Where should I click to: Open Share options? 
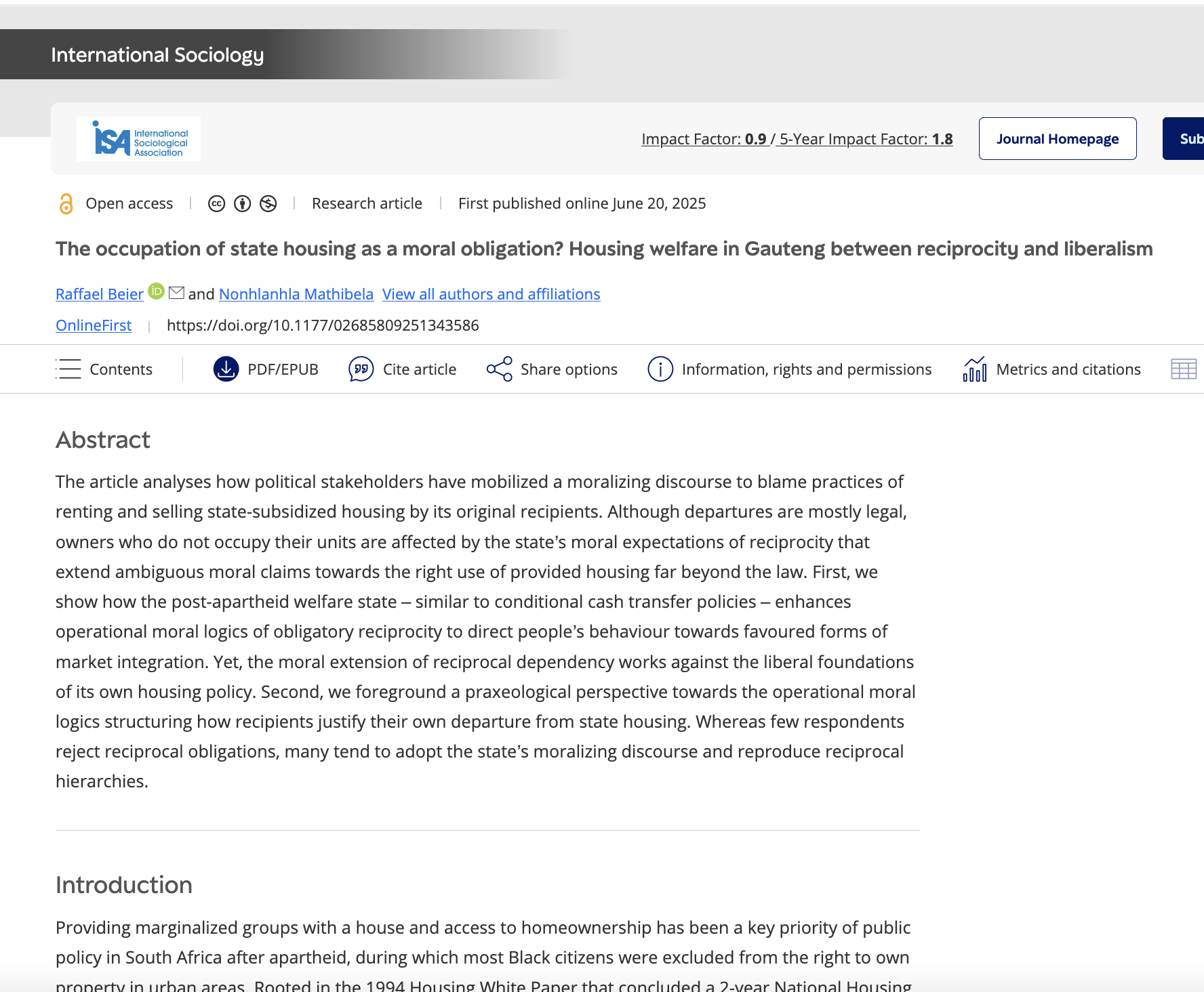point(569,369)
